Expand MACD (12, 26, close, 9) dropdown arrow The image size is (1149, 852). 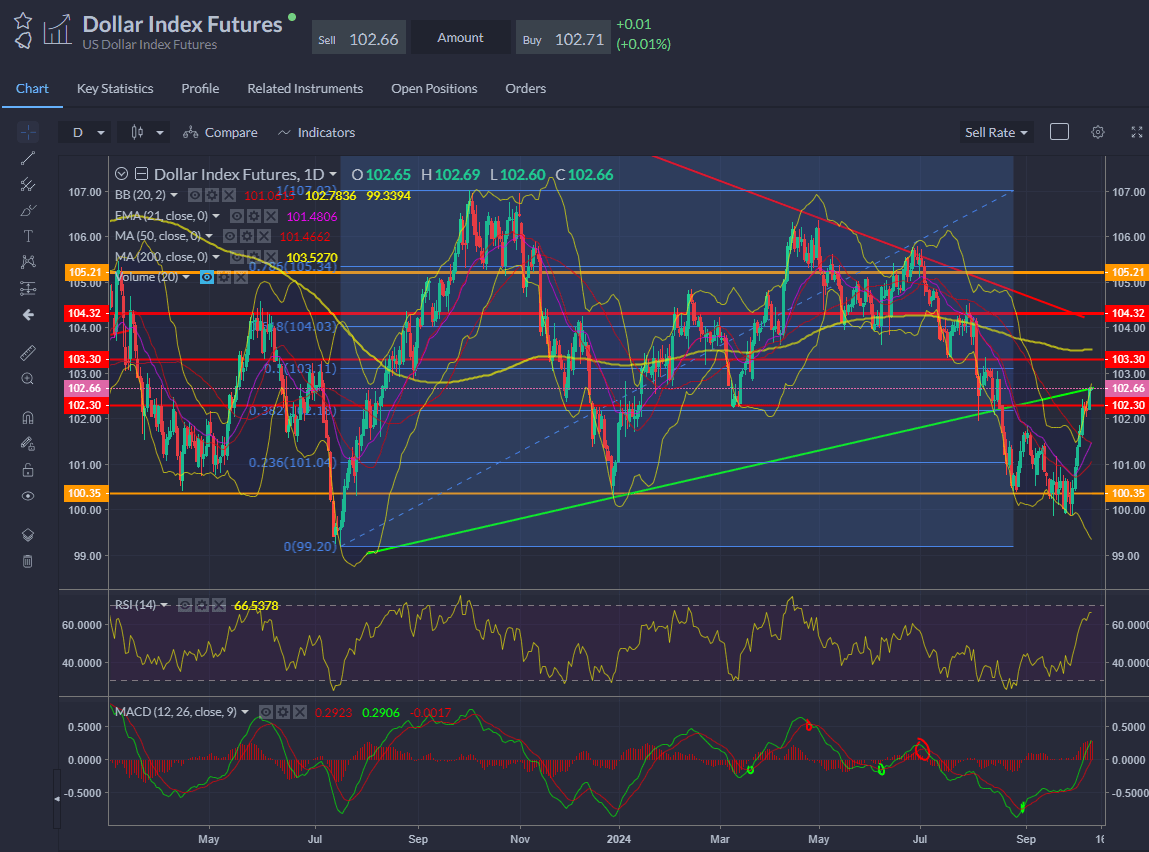tap(245, 712)
